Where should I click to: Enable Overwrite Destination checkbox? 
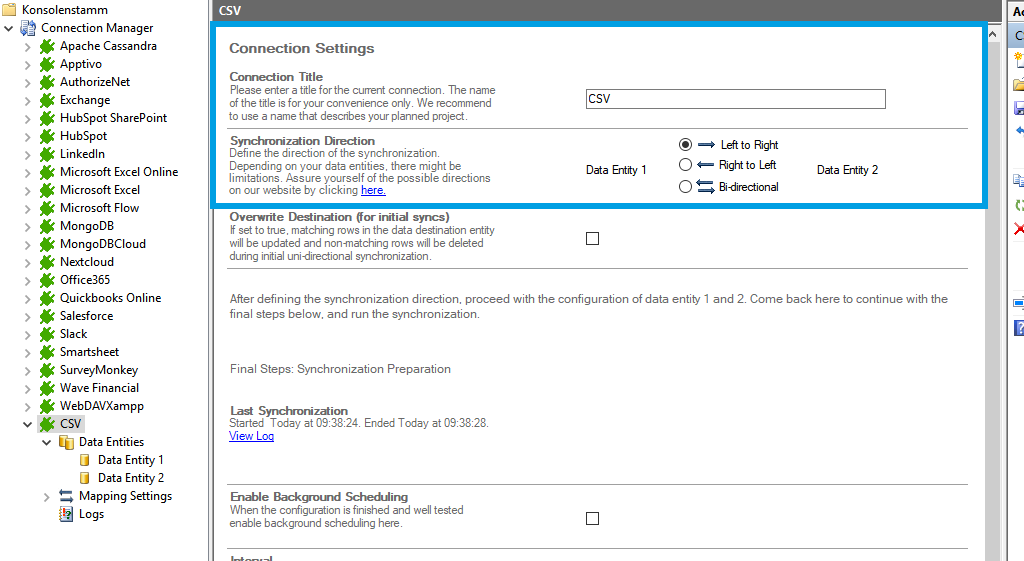[x=592, y=238]
